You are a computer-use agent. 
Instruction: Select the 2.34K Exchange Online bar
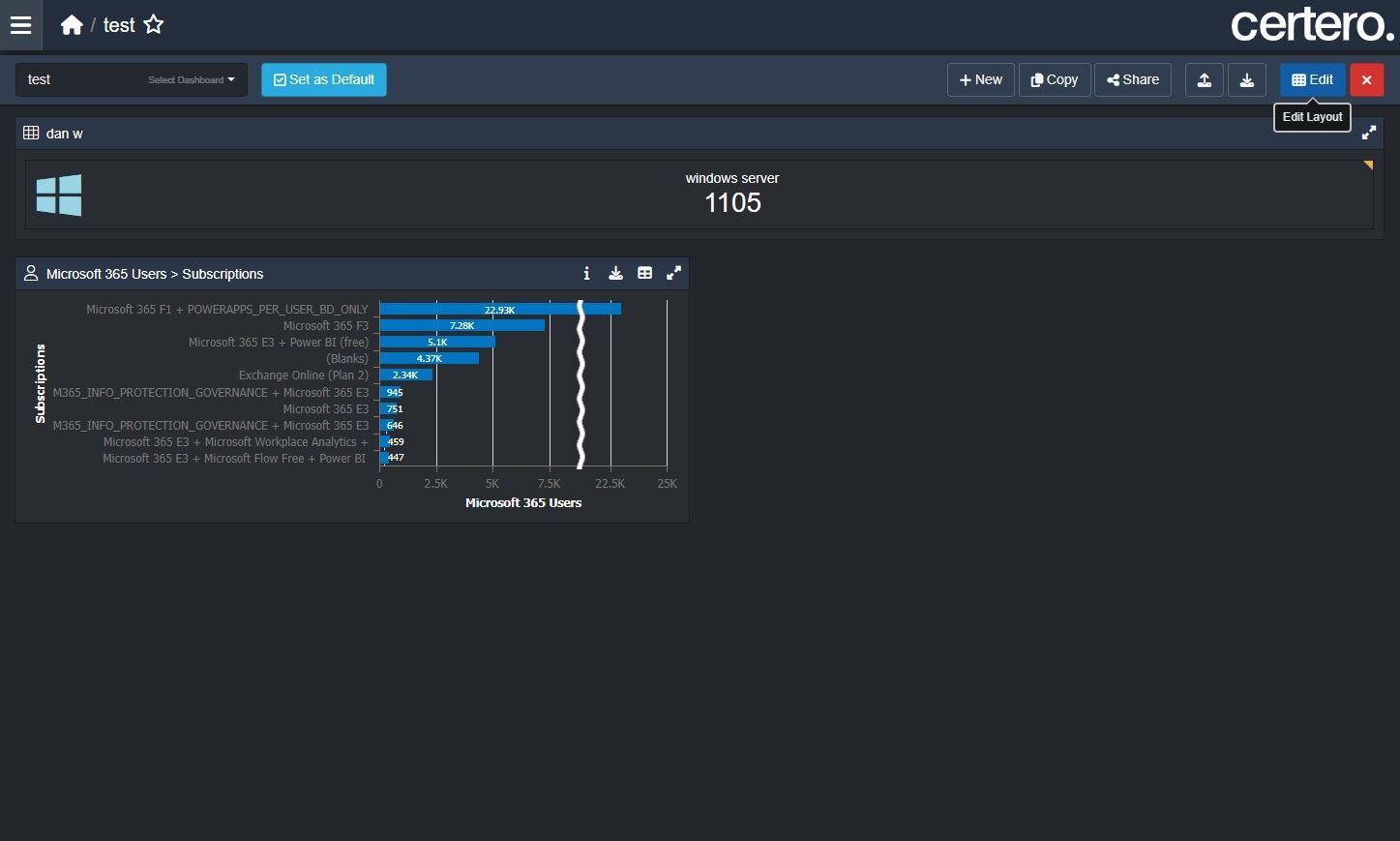pos(405,375)
